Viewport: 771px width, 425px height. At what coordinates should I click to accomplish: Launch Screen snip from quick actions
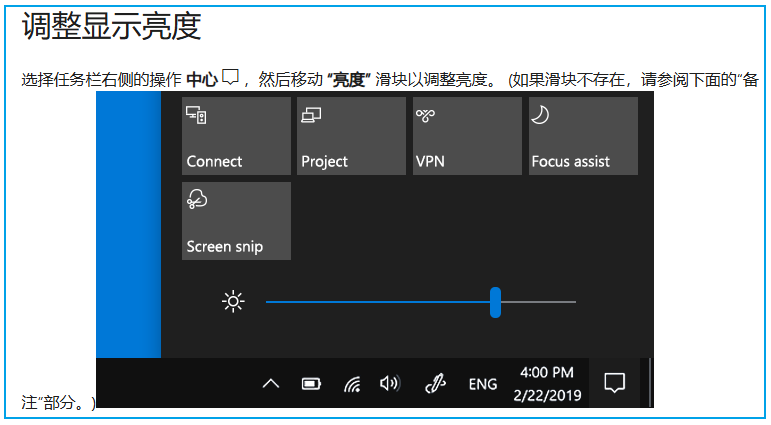pos(236,221)
